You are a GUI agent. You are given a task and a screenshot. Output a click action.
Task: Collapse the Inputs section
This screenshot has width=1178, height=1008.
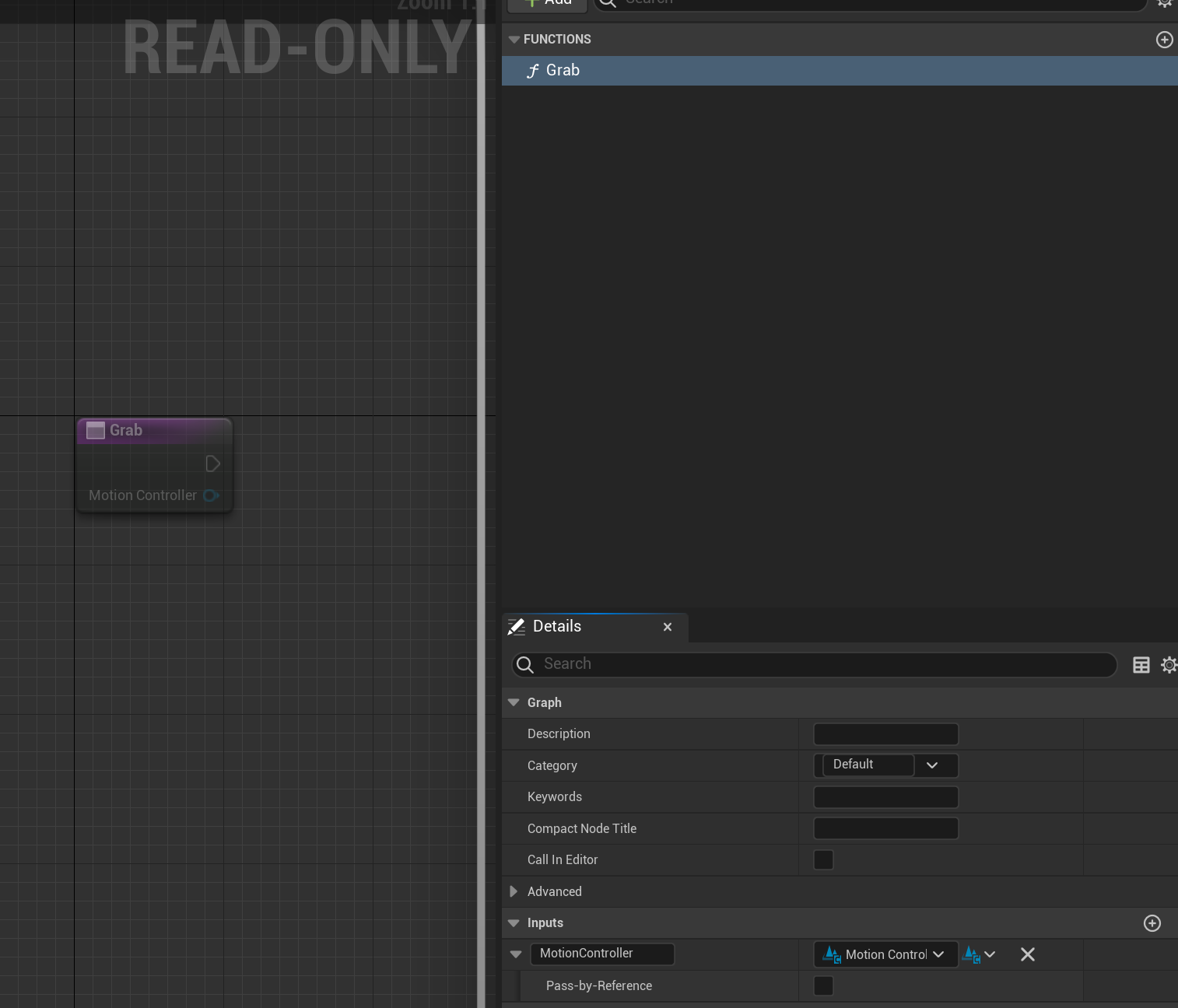pos(514,923)
